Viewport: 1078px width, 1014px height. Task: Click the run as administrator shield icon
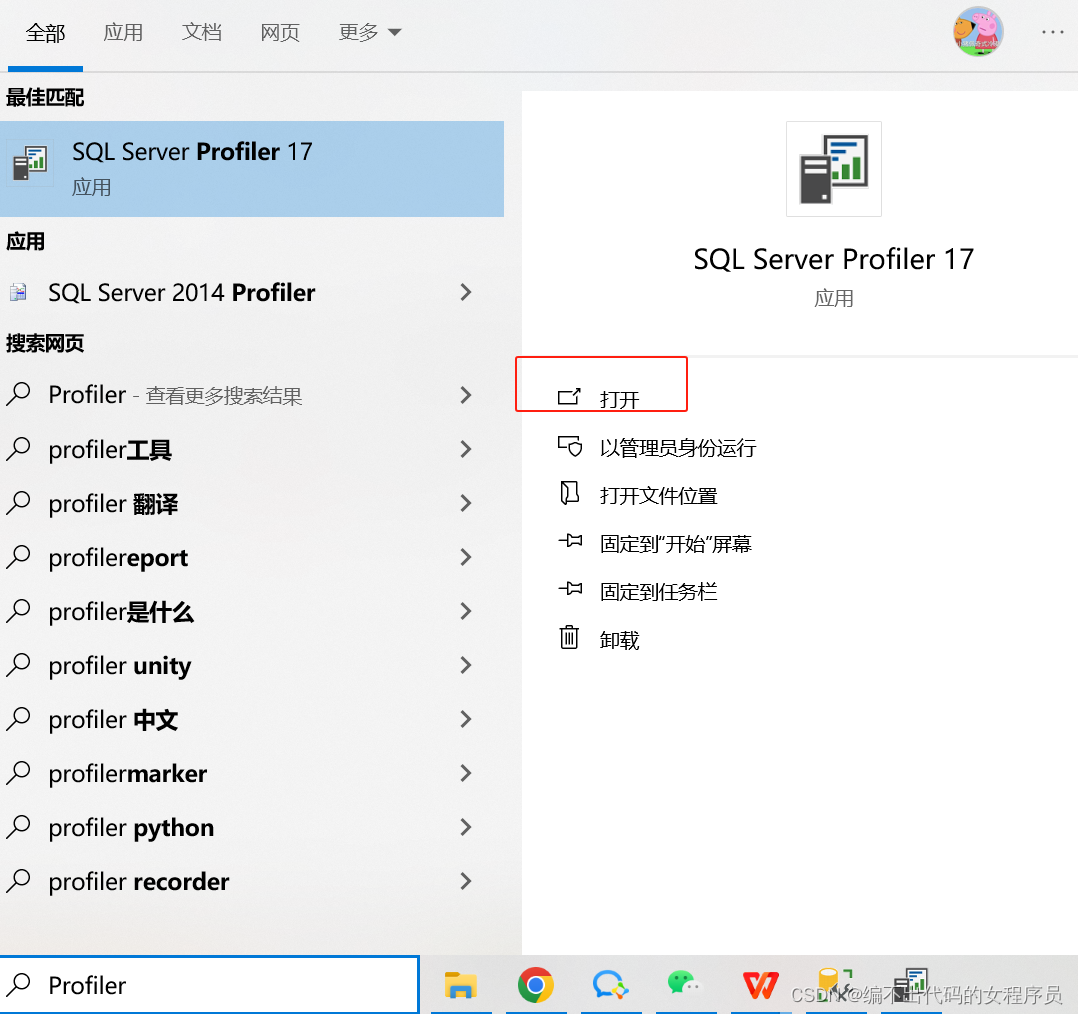pos(569,446)
